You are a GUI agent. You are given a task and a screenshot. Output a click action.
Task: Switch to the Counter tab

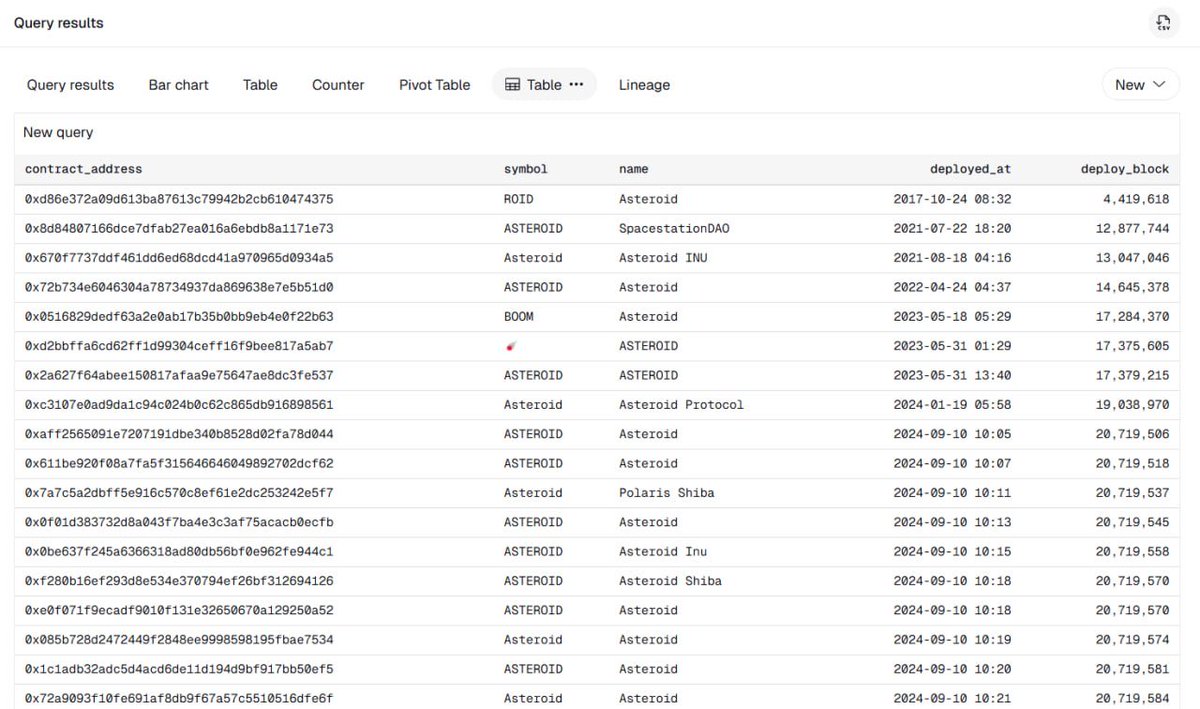338,85
